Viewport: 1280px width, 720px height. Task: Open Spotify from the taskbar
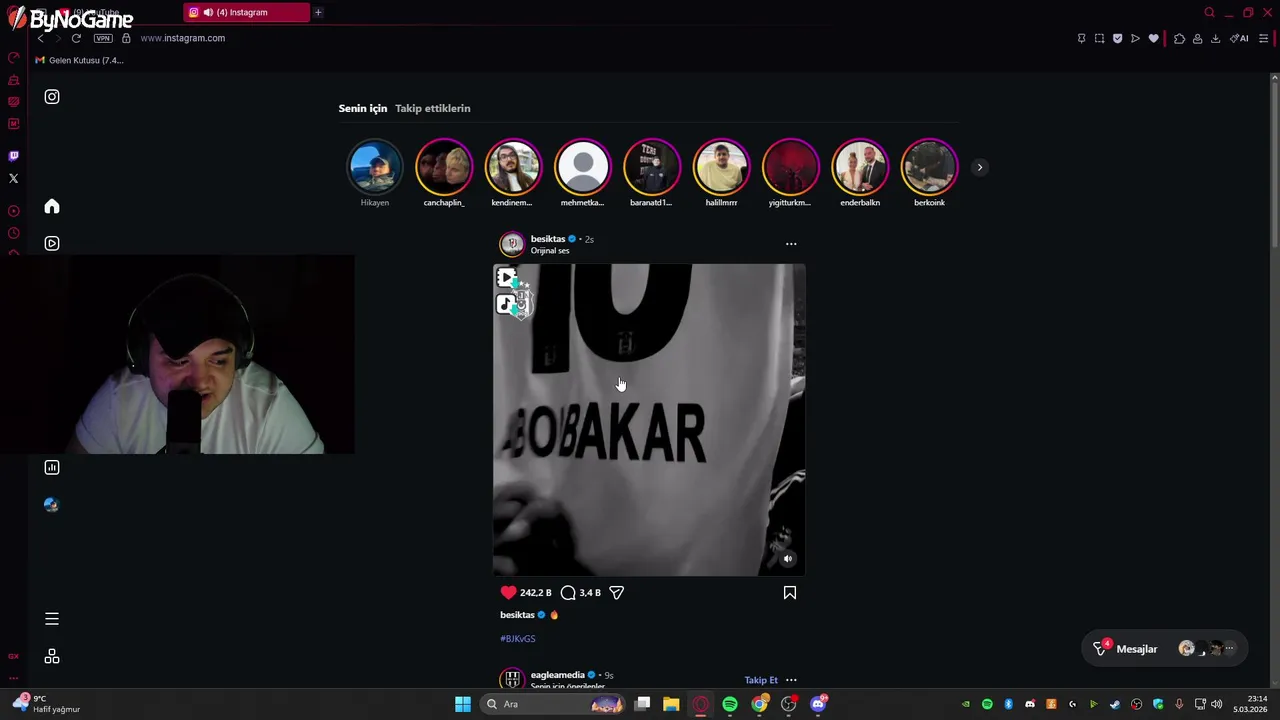(x=730, y=704)
